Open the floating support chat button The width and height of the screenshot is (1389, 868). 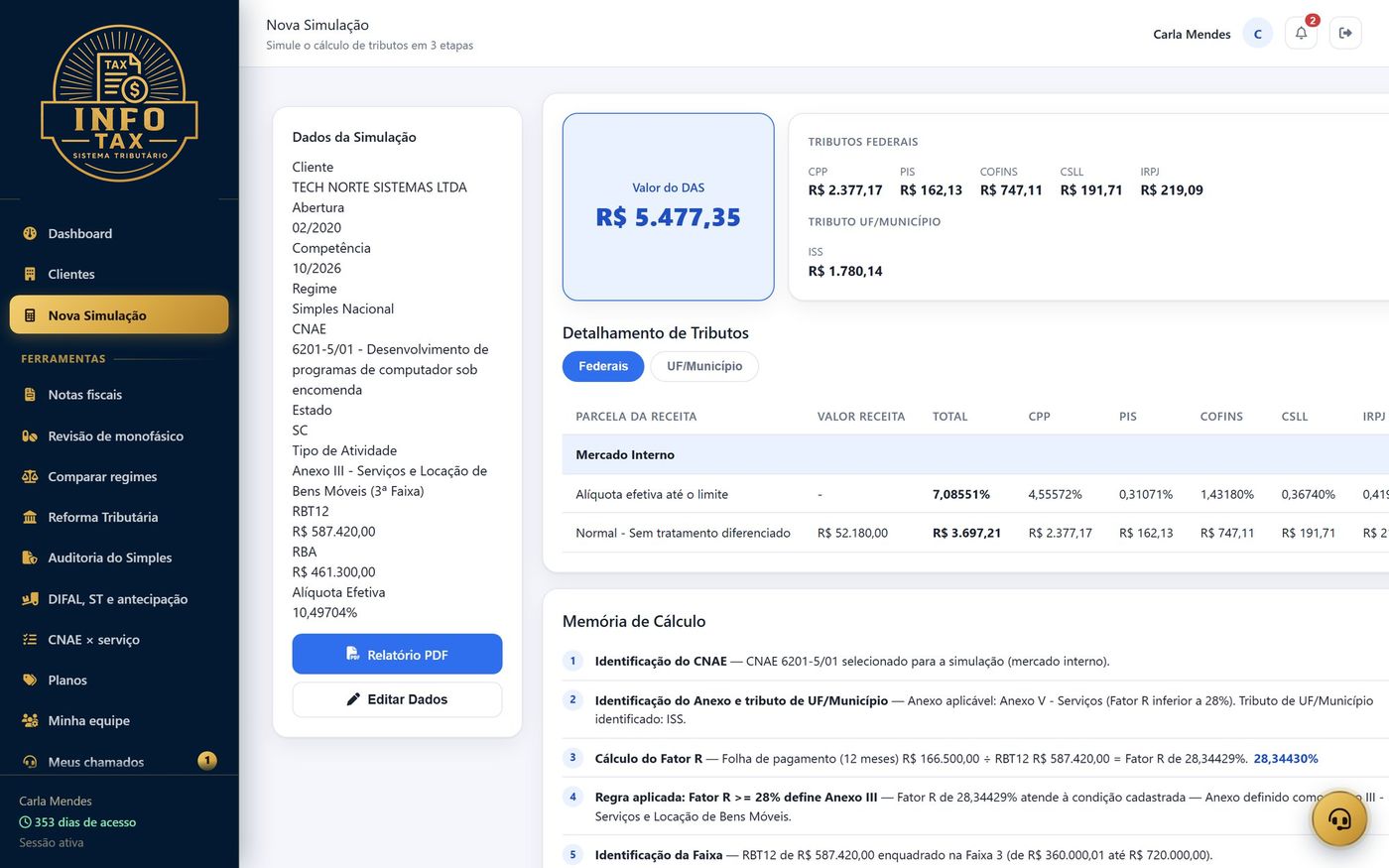click(1339, 818)
